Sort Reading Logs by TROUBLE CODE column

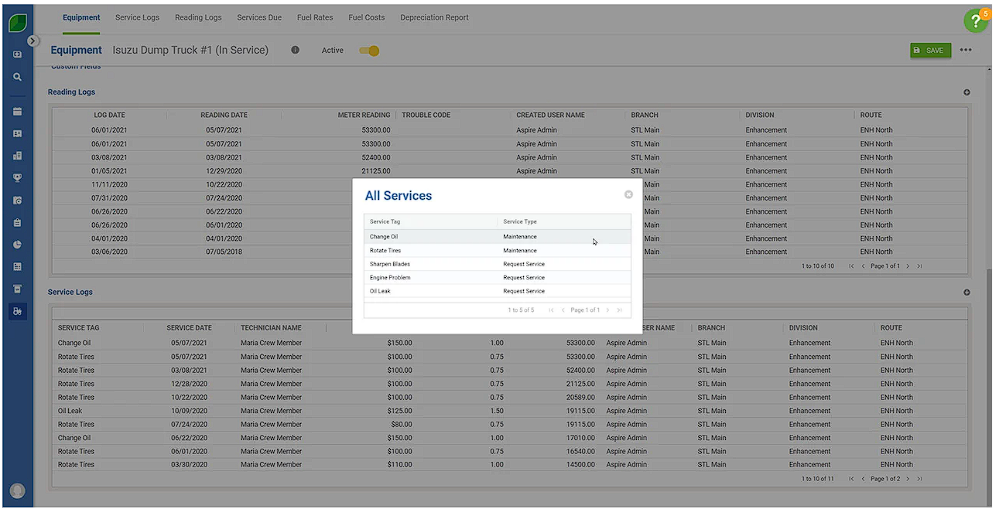[x=426, y=115]
